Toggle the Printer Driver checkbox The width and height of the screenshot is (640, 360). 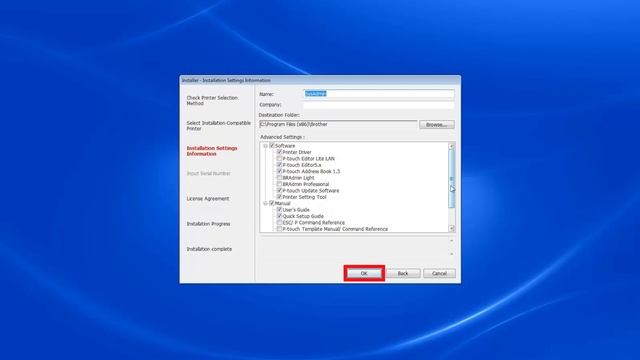280,152
